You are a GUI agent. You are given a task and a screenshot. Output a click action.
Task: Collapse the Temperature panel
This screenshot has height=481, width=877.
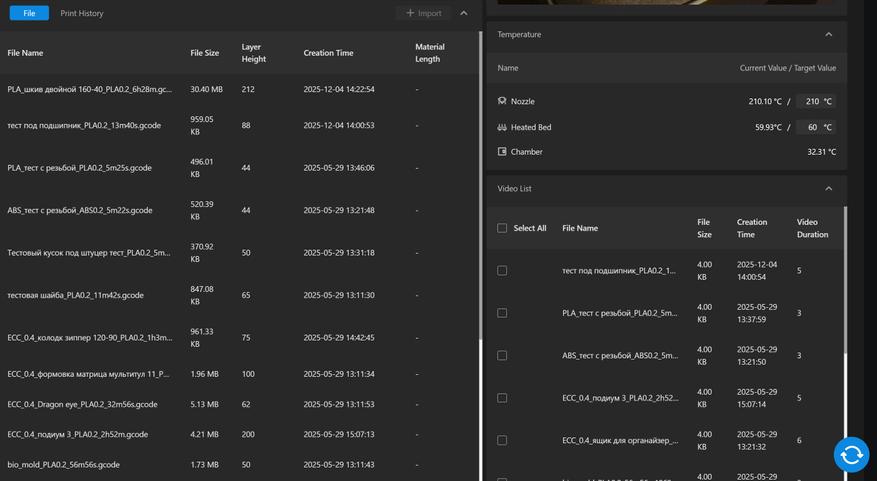coord(828,34)
